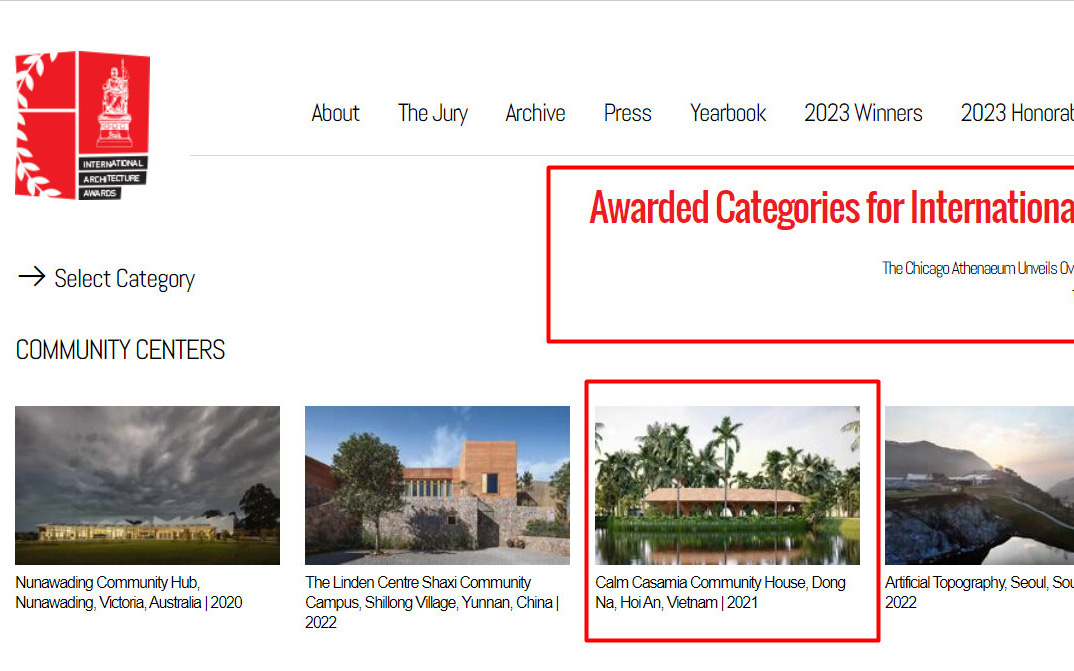Open the 2023 Honorable menu item
1074x671 pixels.
pos(1017,113)
